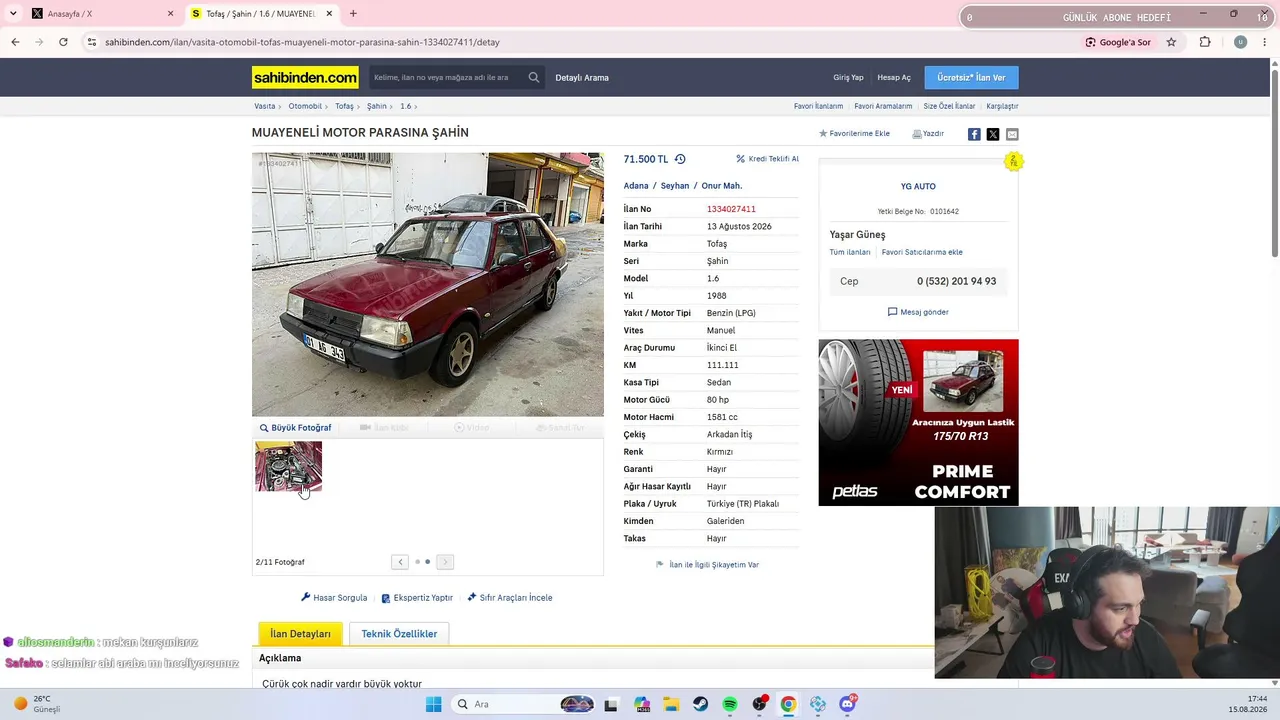Click Vasıta in the breadcrumb
1280x720 pixels.
[x=264, y=106]
